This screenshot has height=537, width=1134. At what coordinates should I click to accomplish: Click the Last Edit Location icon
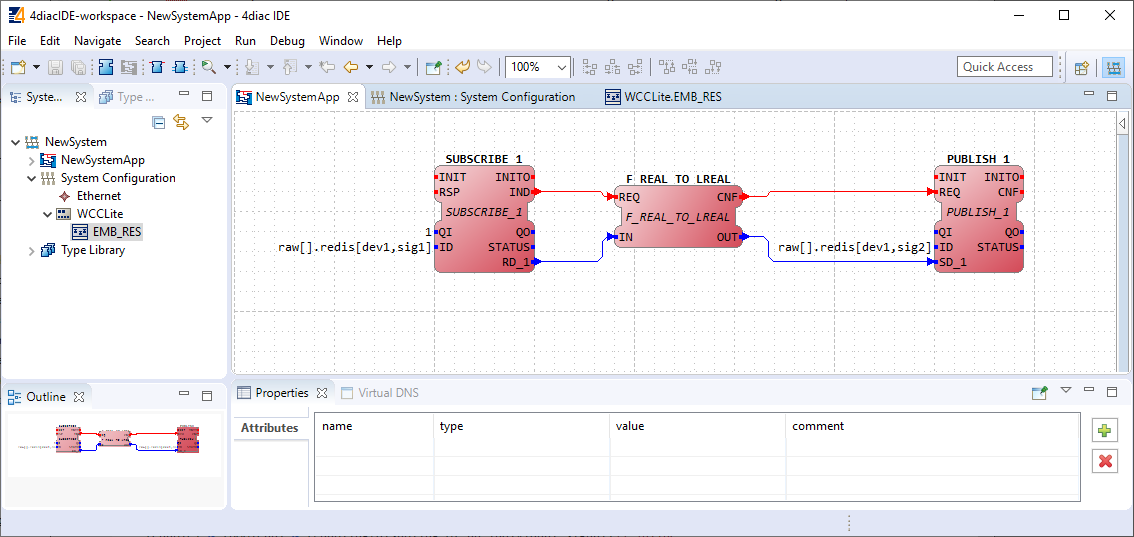tap(327, 67)
